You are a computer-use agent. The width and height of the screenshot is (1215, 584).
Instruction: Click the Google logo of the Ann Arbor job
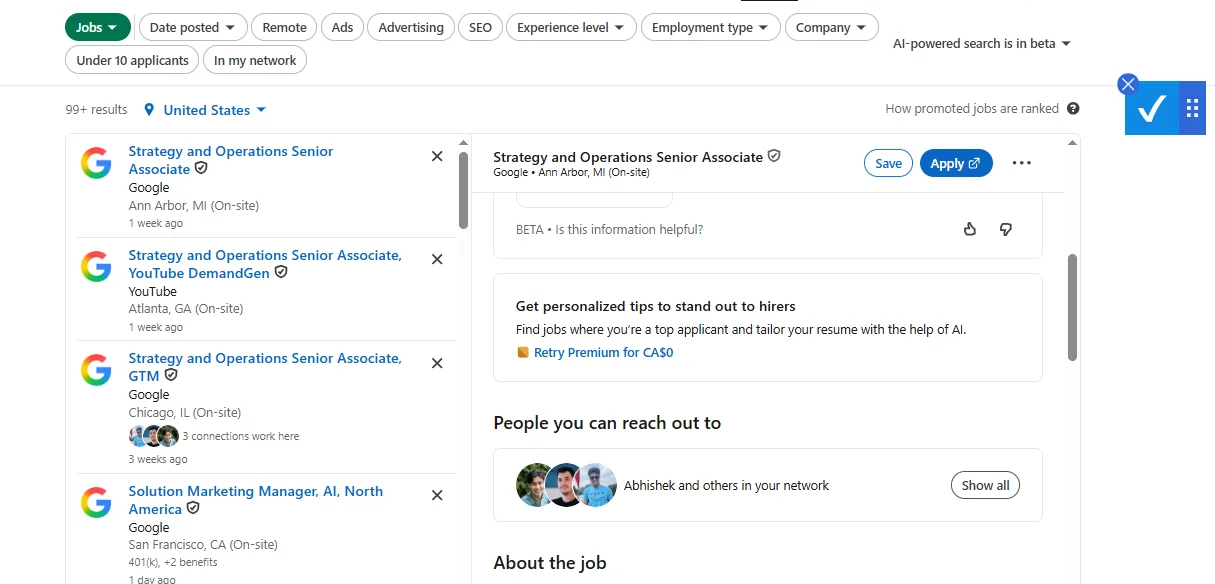(x=96, y=163)
